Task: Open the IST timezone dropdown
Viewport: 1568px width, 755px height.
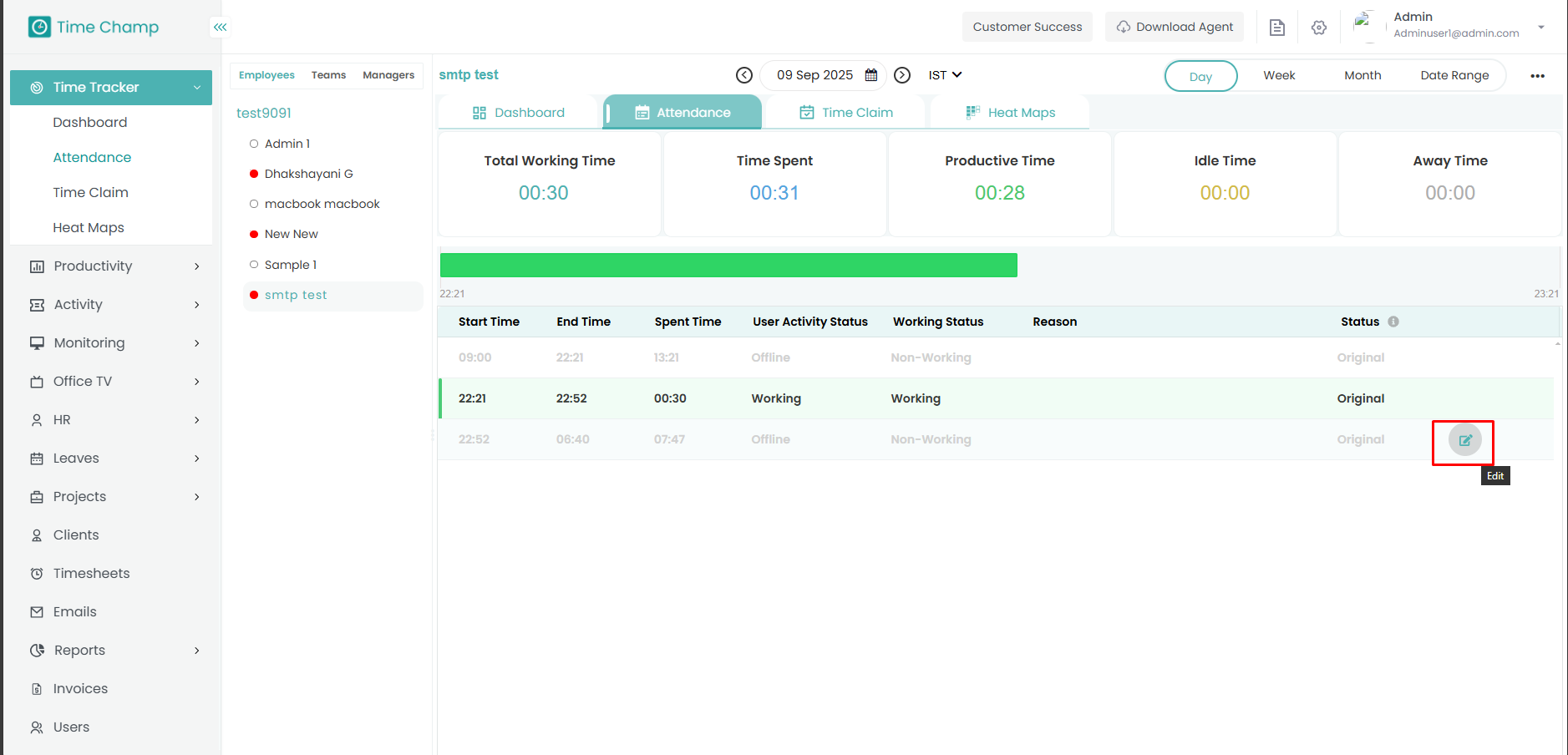Action: [x=945, y=75]
